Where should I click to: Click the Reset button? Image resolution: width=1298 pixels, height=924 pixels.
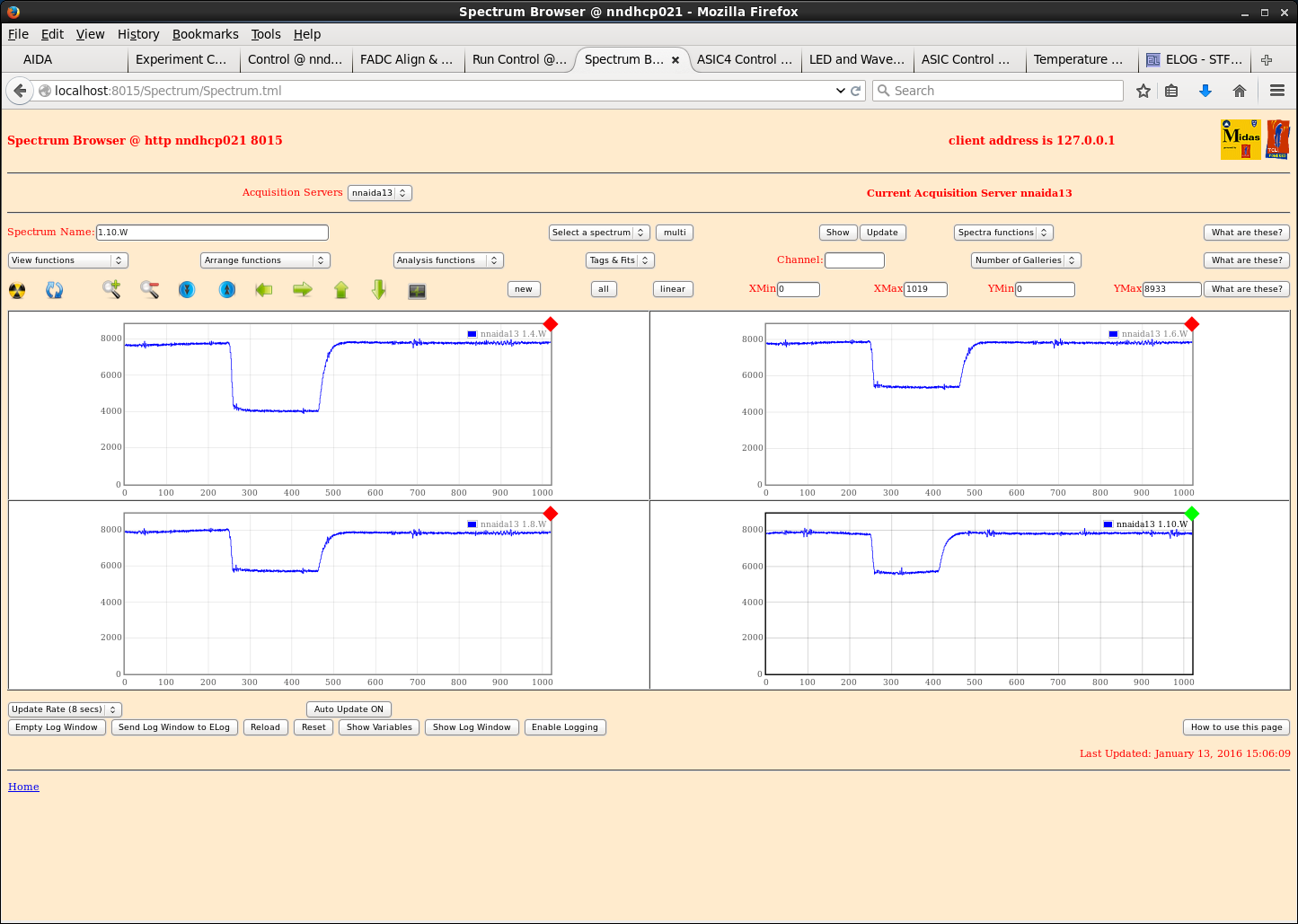tap(313, 727)
